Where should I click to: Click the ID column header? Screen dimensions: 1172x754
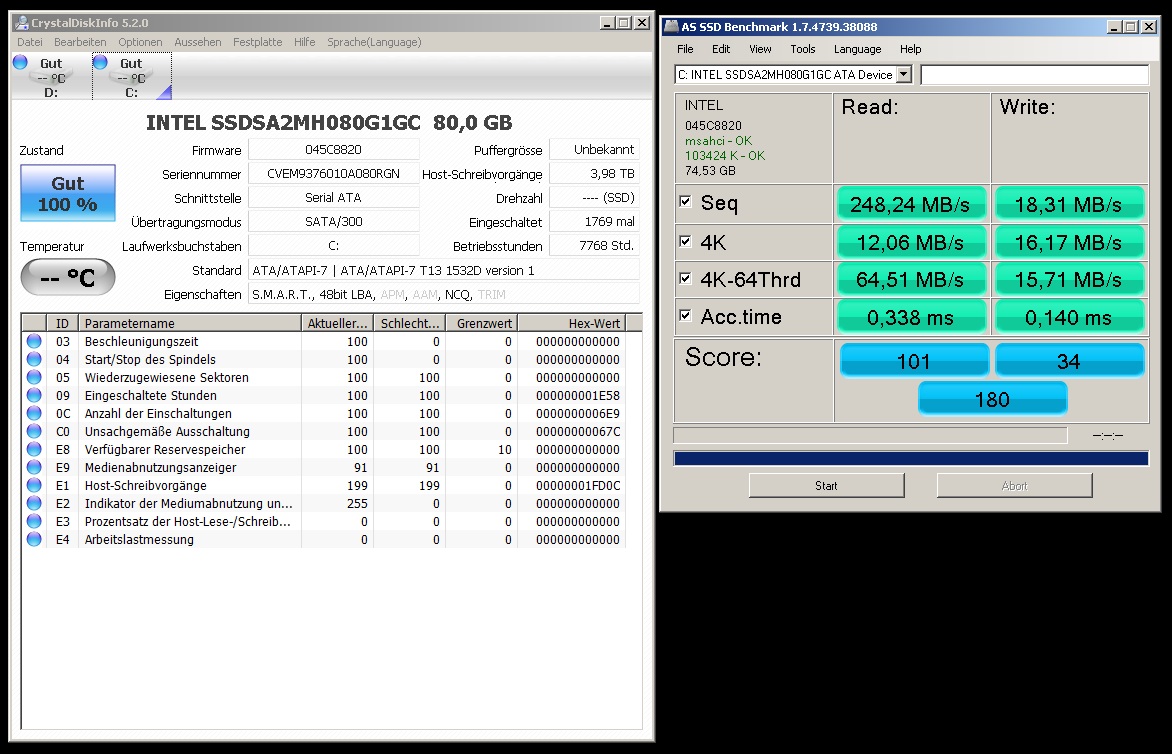point(62,323)
